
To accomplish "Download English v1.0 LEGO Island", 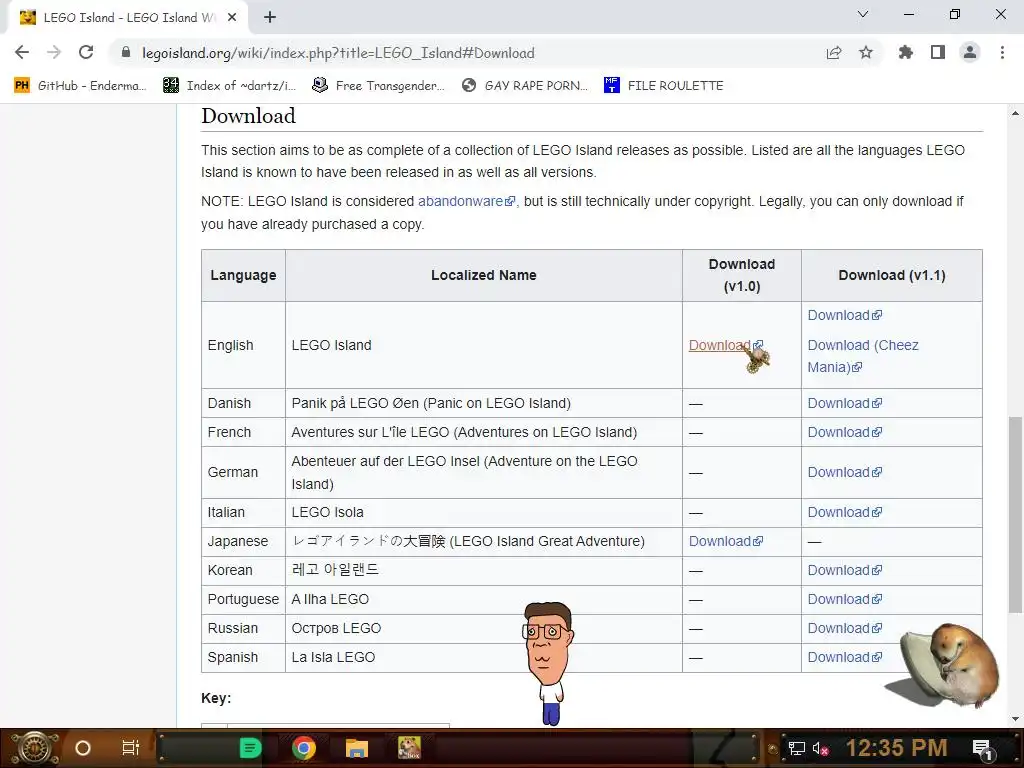I will click(x=726, y=345).
